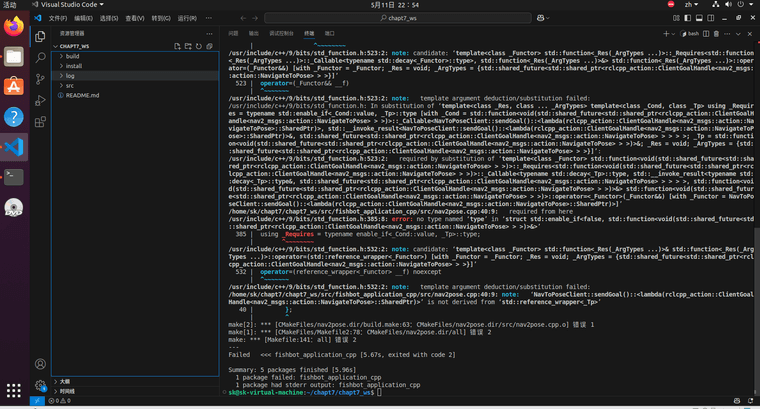Screen dimensions: 760x409
Task: Split the terminal
Action: 706,34
